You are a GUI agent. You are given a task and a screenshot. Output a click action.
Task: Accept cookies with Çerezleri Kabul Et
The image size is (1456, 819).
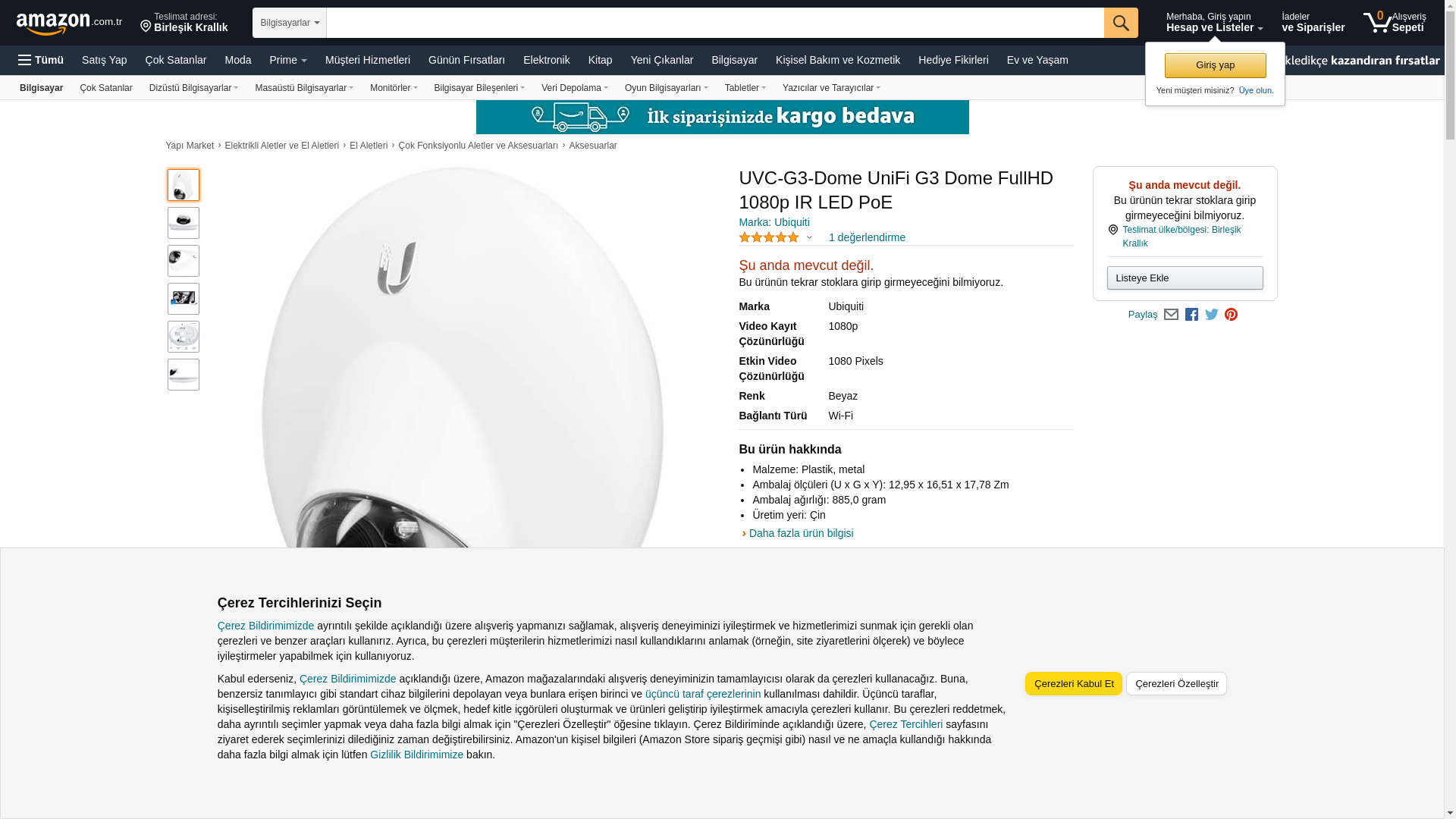tap(1074, 683)
